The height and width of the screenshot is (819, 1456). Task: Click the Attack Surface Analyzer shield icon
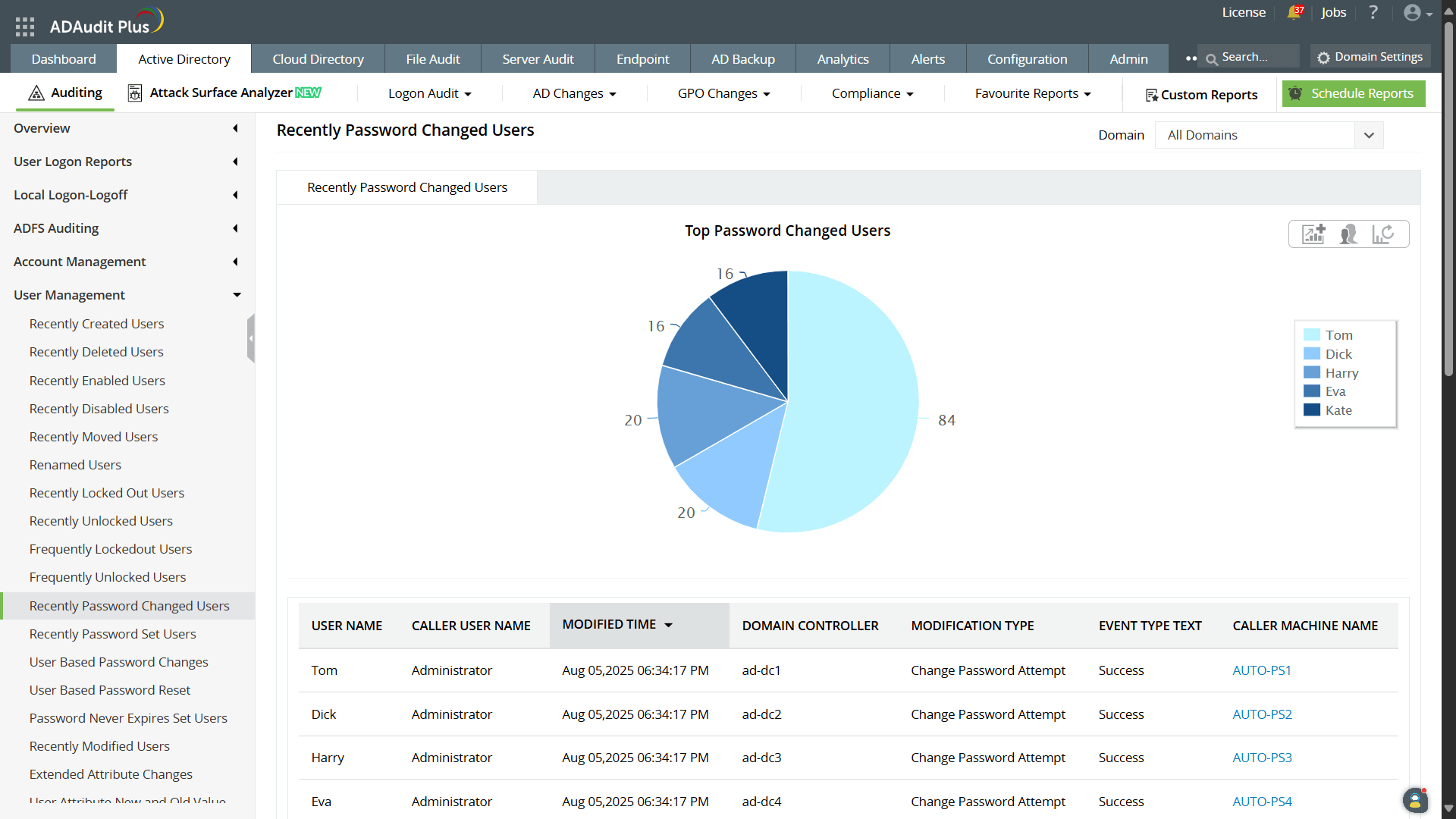tap(135, 93)
